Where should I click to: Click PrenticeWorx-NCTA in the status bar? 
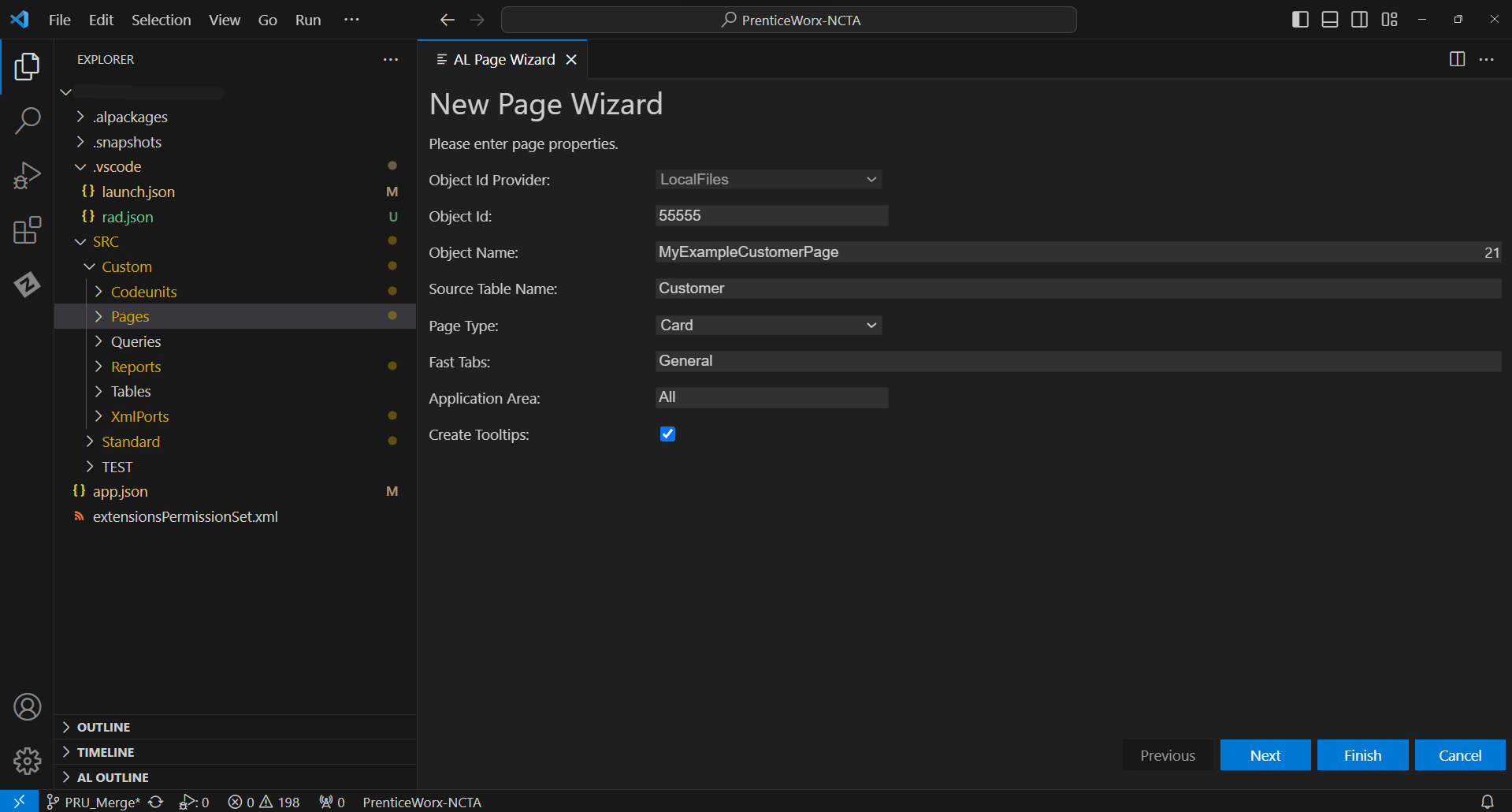(x=422, y=802)
